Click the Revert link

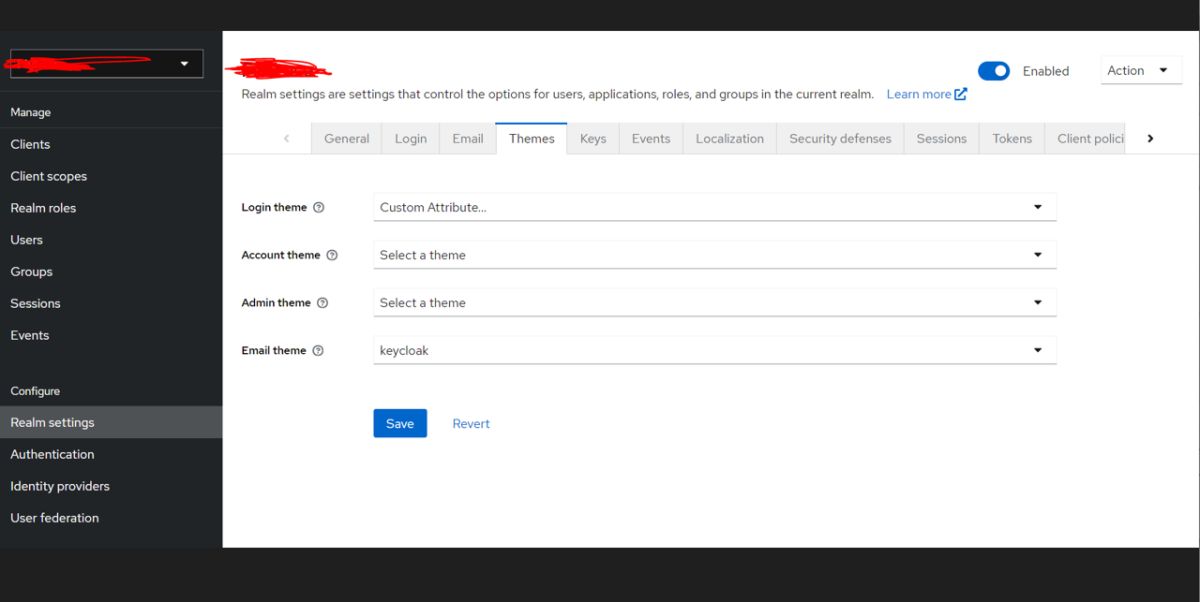tap(471, 423)
